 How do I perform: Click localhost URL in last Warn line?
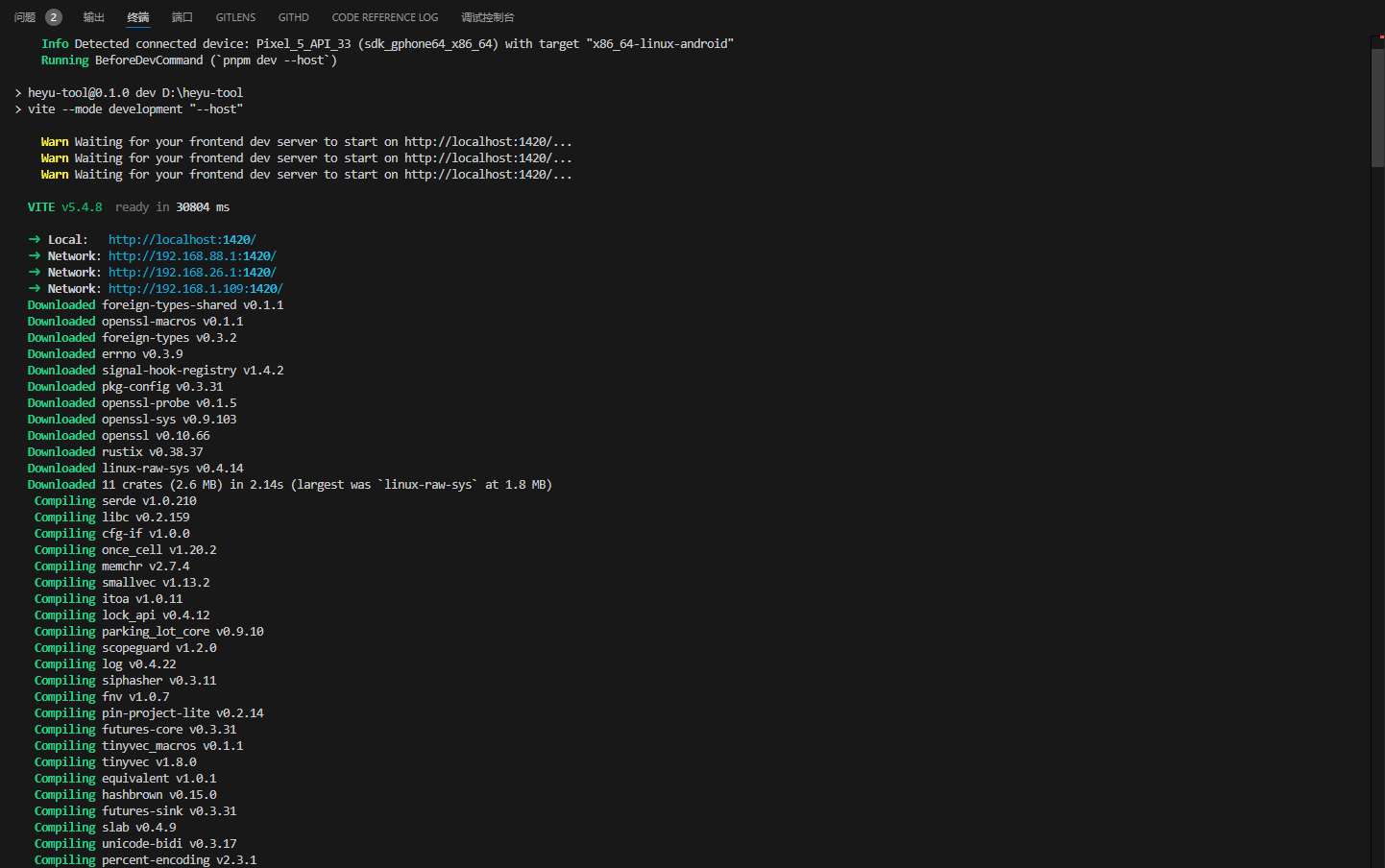tap(488, 175)
